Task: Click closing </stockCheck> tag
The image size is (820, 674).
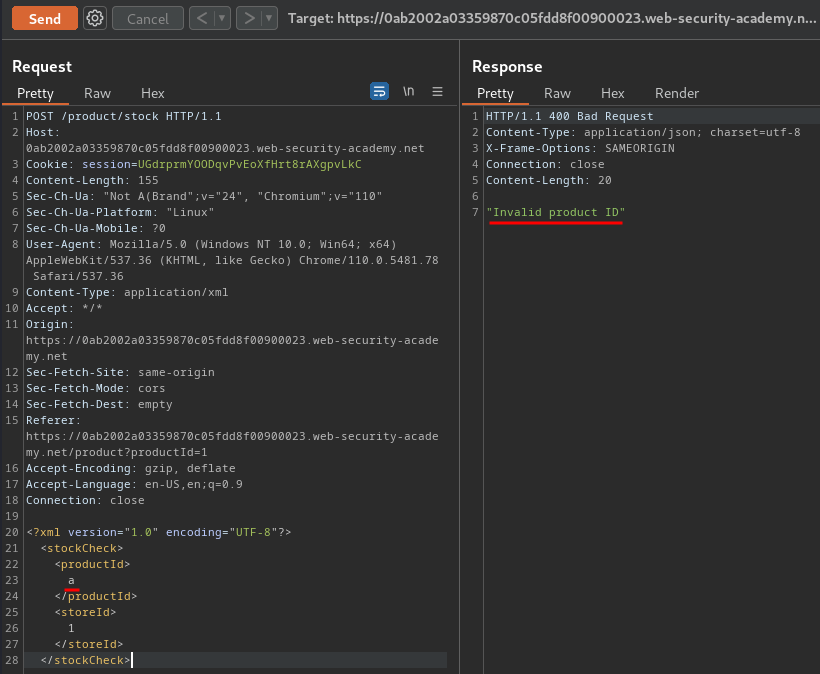Action: [85, 660]
